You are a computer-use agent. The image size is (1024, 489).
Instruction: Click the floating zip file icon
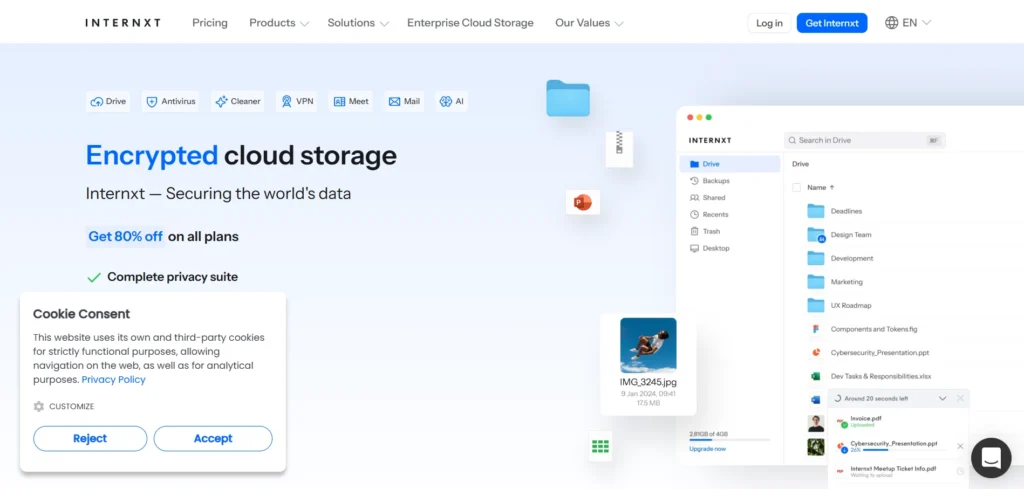[619, 149]
